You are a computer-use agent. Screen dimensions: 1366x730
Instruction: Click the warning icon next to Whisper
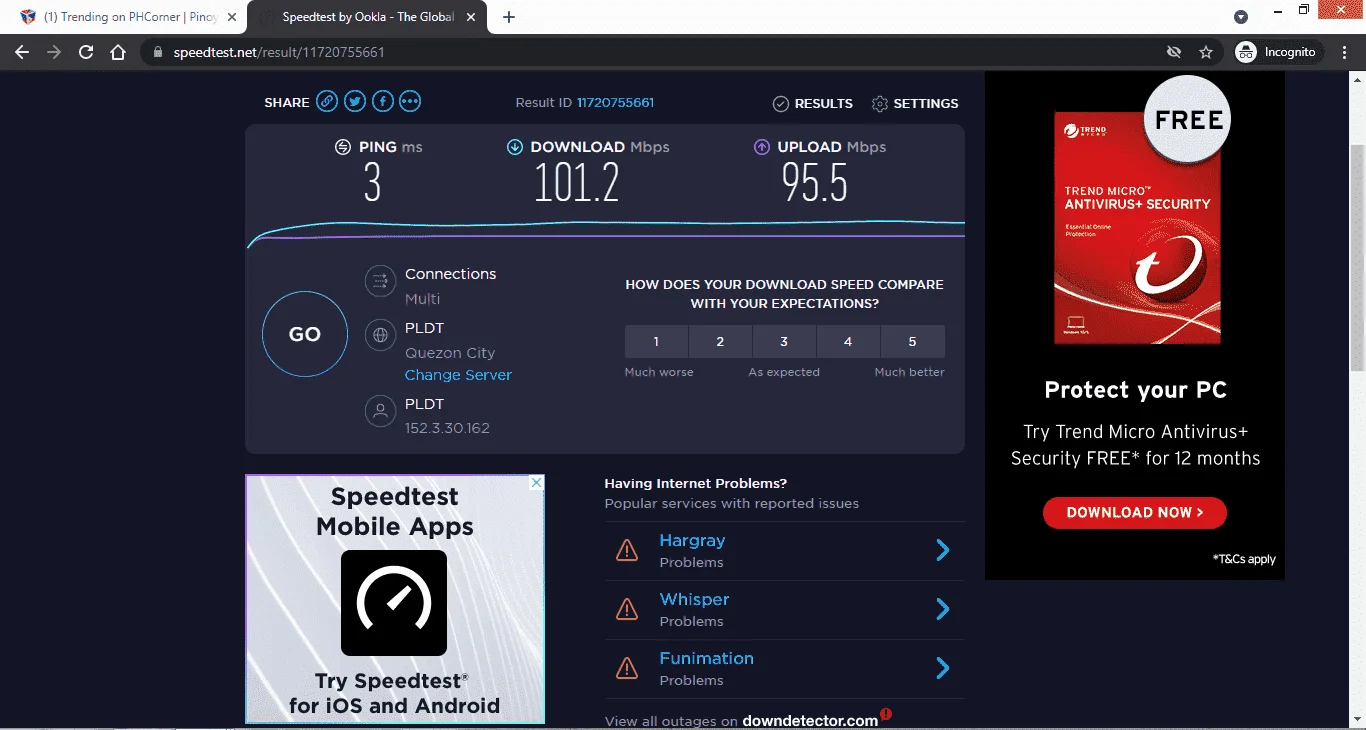coord(627,609)
